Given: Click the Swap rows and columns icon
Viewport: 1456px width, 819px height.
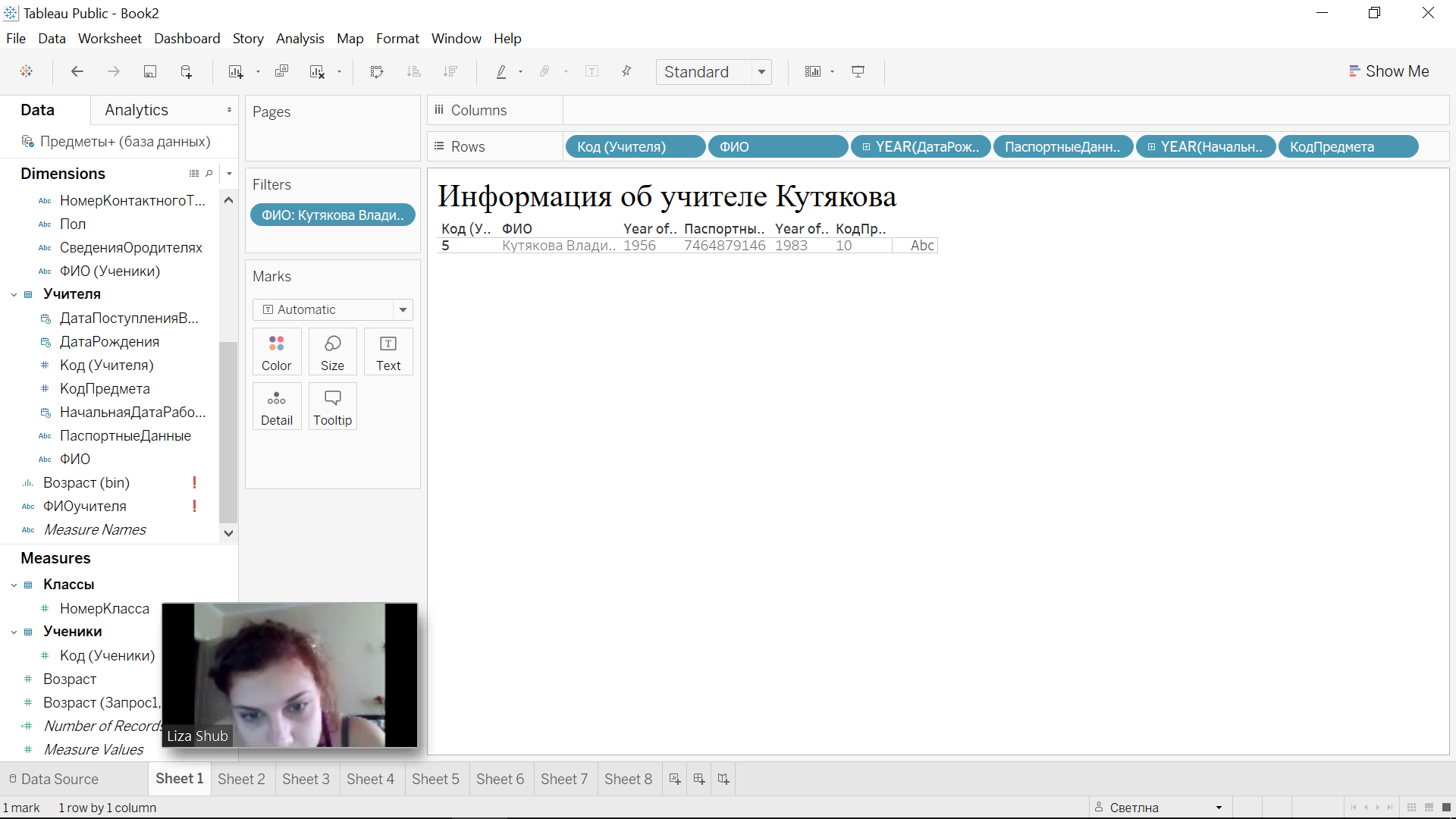Looking at the screenshot, I should (377, 71).
